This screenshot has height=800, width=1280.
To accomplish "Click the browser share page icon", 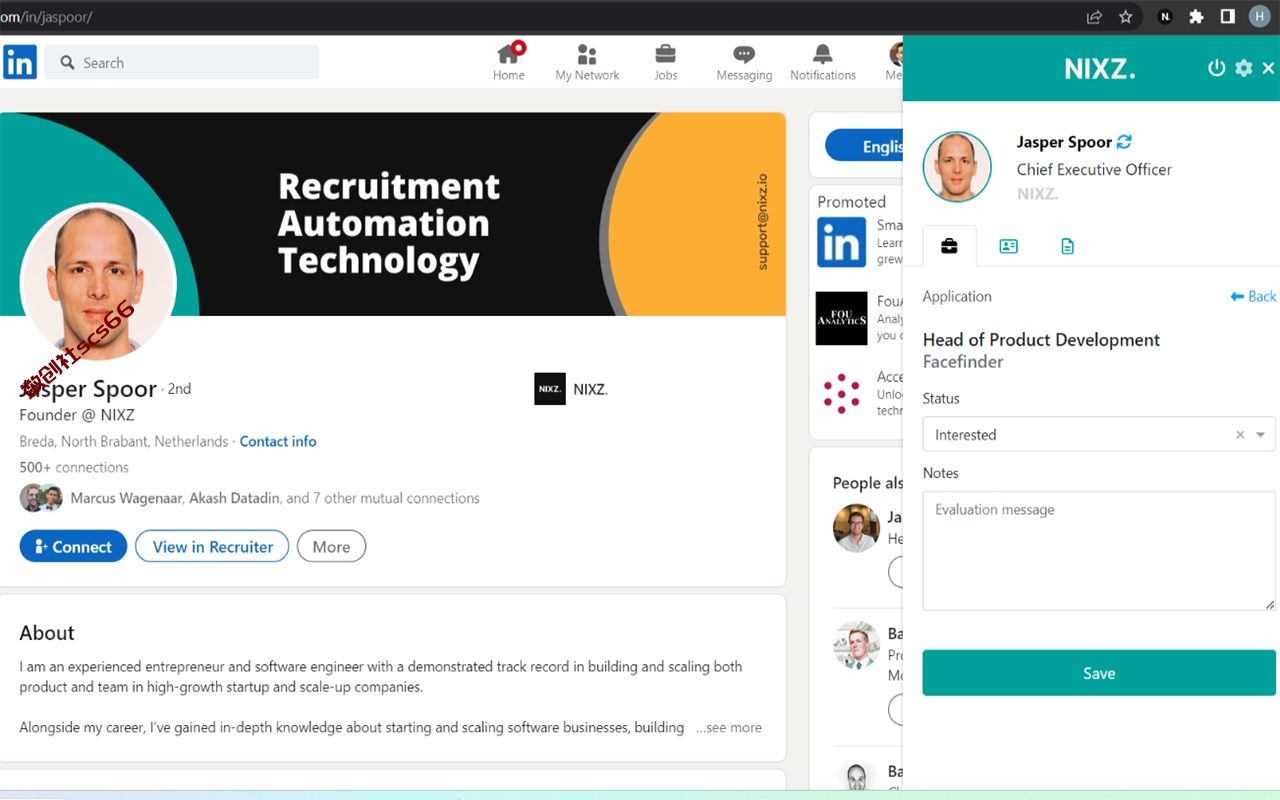I will (x=1094, y=17).
